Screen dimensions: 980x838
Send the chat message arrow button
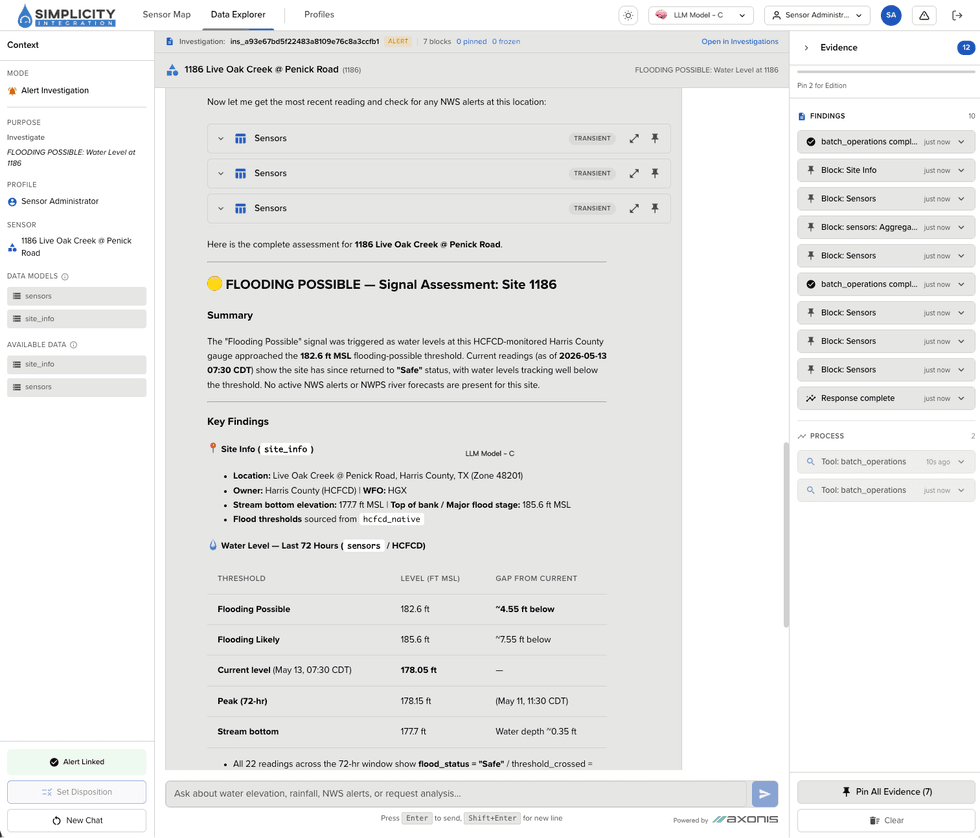tap(764, 794)
